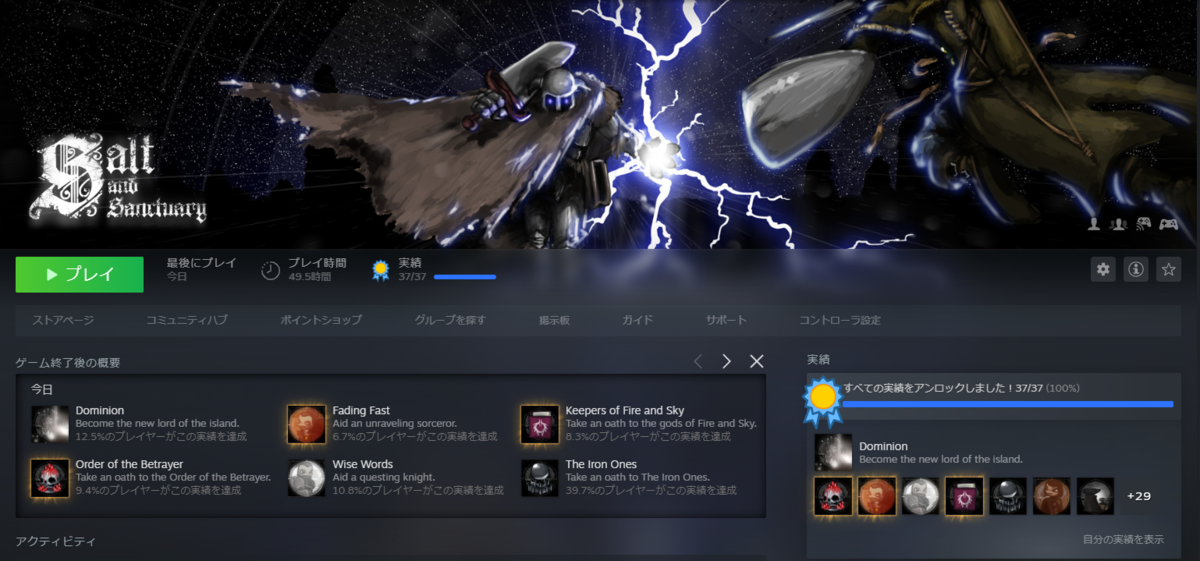Click 'The Iron Ones' achievement title text
The height and width of the screenshot is (561, 1200).
coord(599,464)
